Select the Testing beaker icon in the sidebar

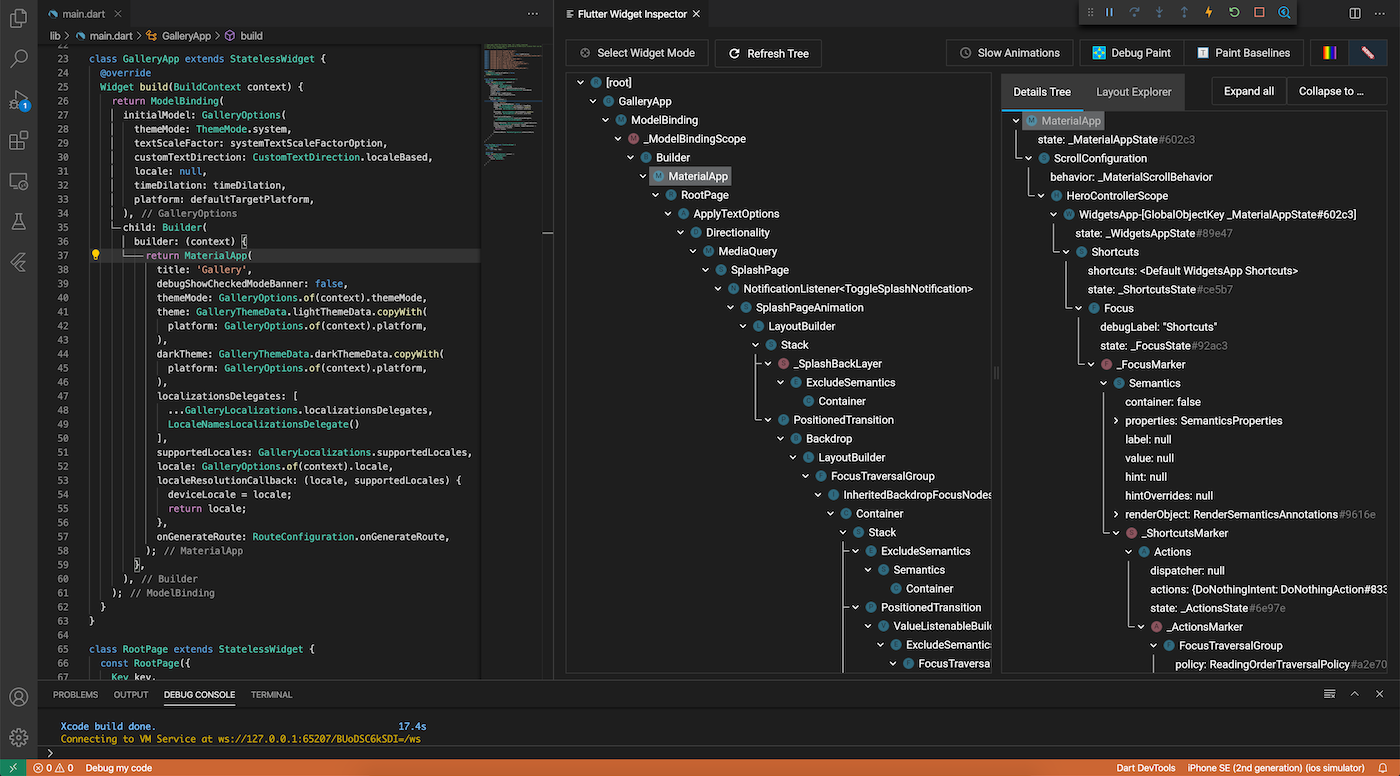pyautogui.click(x=20, y=219)
